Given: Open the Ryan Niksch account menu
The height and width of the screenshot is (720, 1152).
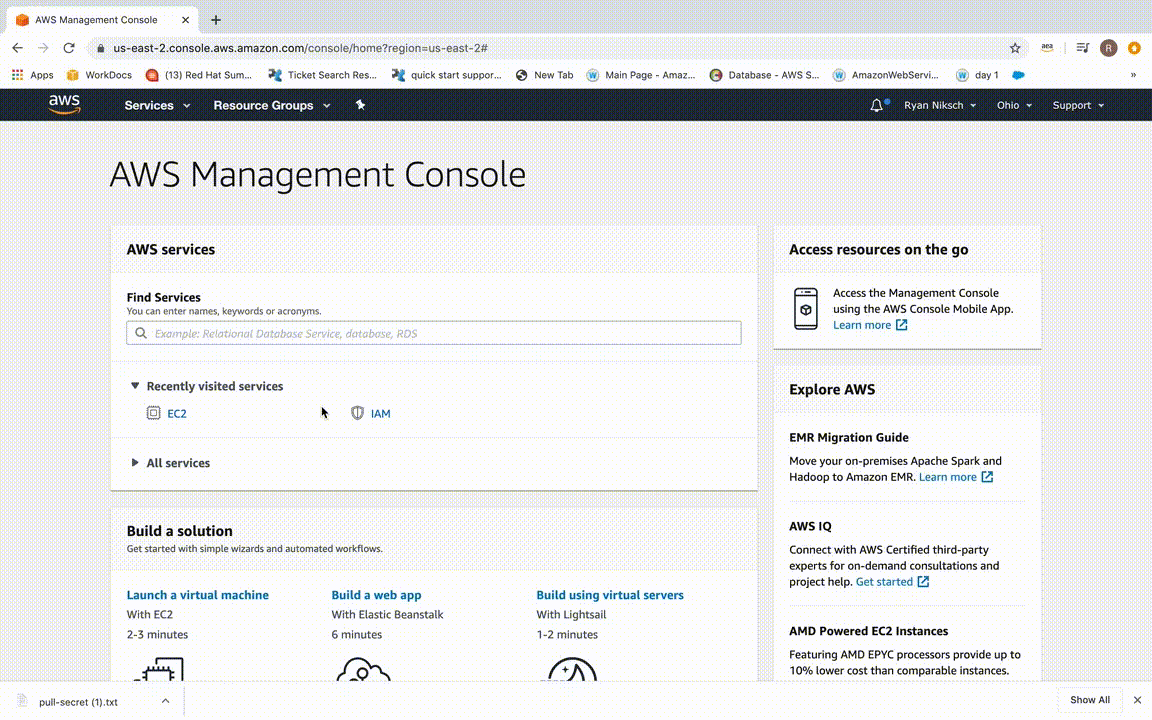Looking at the screenshot, I should click(x=940, y=105).
